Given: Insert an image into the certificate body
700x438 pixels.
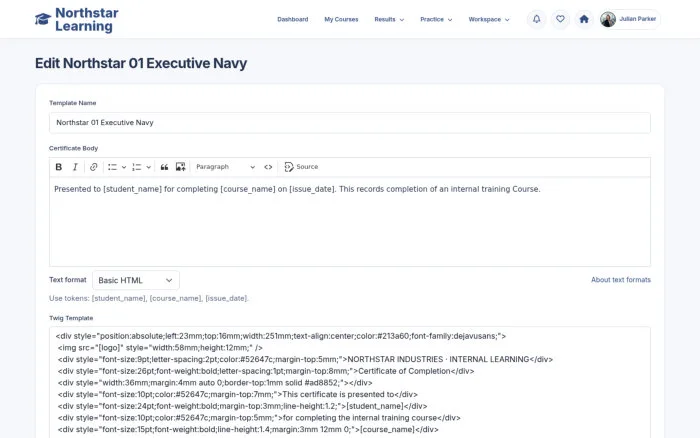Looking at the screenshot, I should (x=180, y=167).
